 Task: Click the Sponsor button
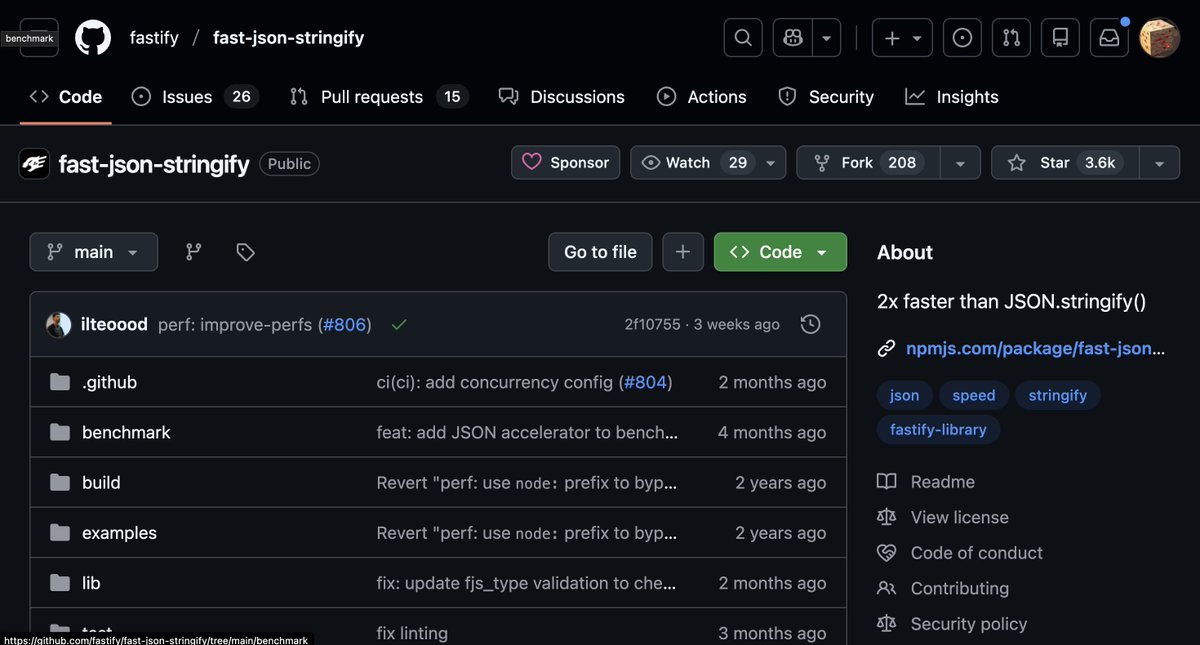click(566, 162)
